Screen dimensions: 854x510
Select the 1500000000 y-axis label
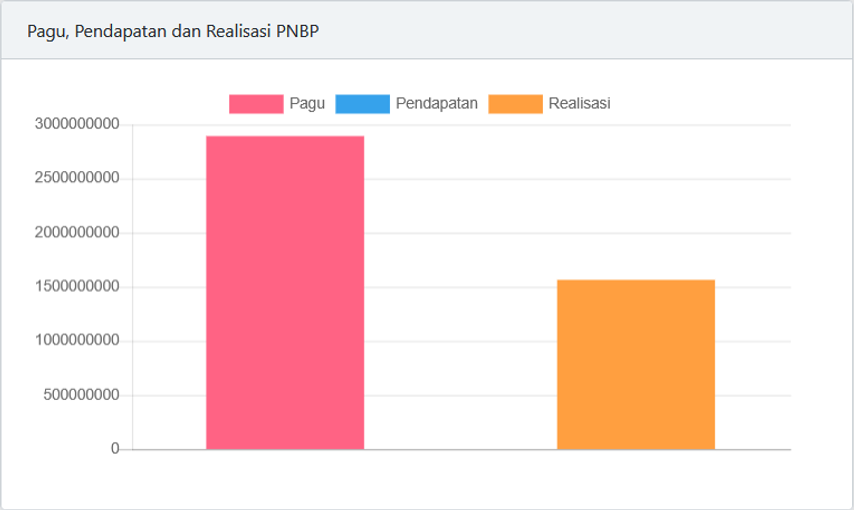pyautogui.click(x=77, y=287)
